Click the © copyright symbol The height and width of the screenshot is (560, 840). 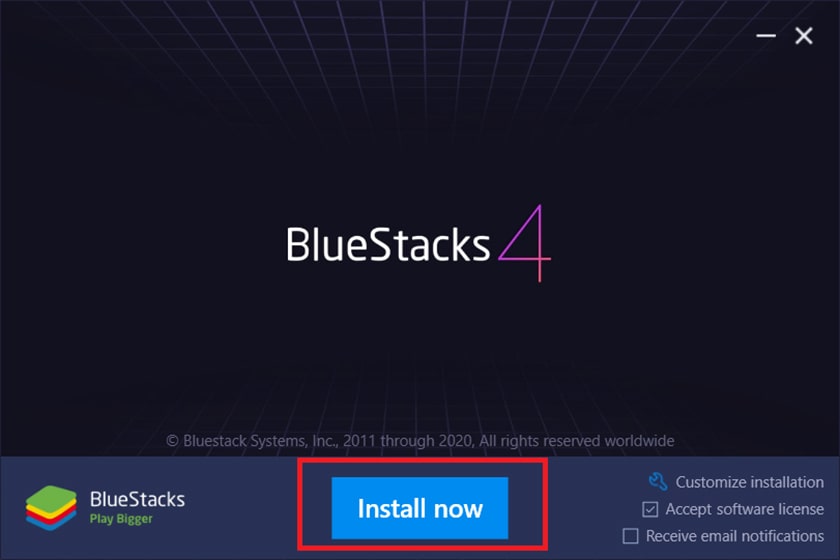(x=172, y=441)
